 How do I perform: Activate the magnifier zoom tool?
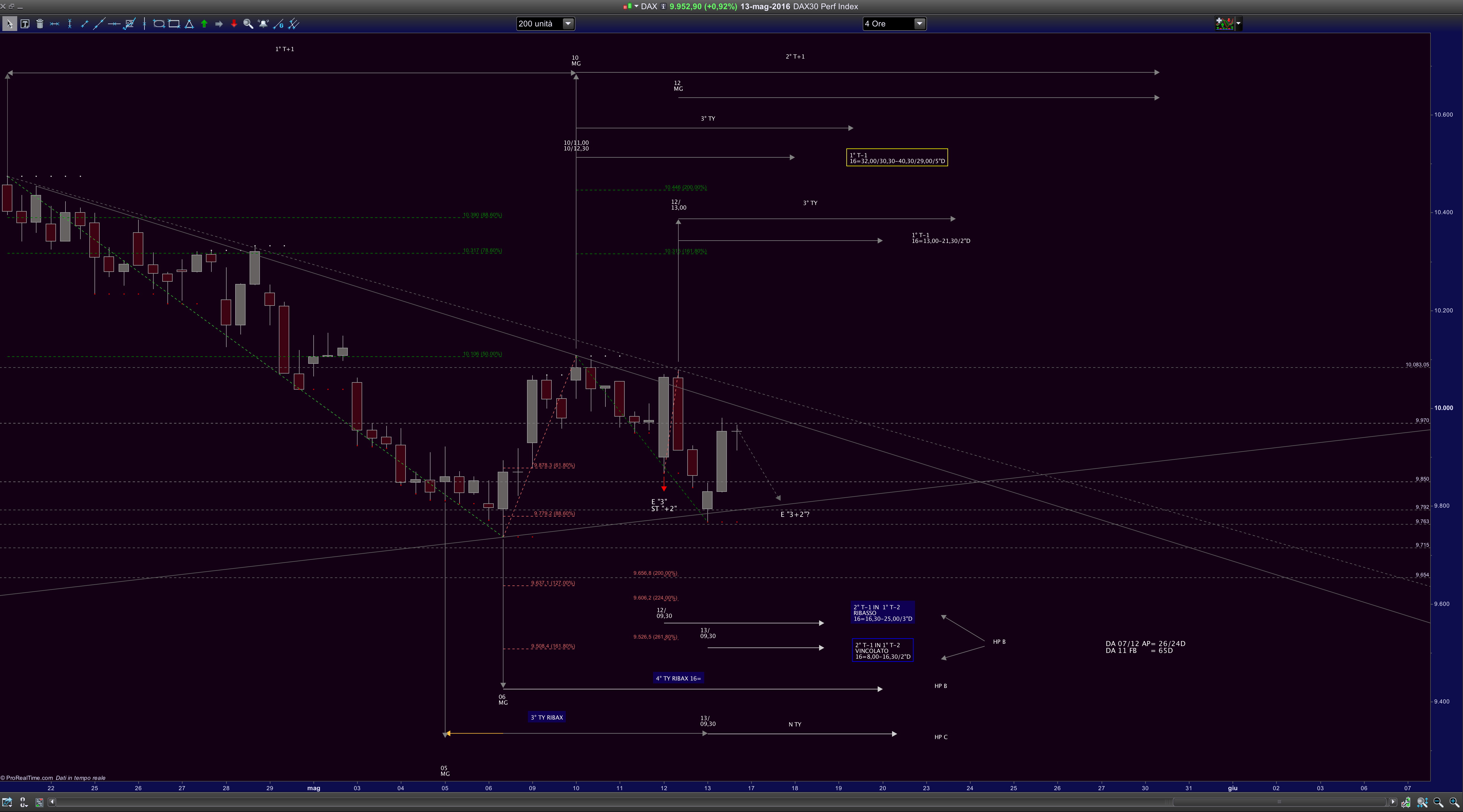[248, 24]
